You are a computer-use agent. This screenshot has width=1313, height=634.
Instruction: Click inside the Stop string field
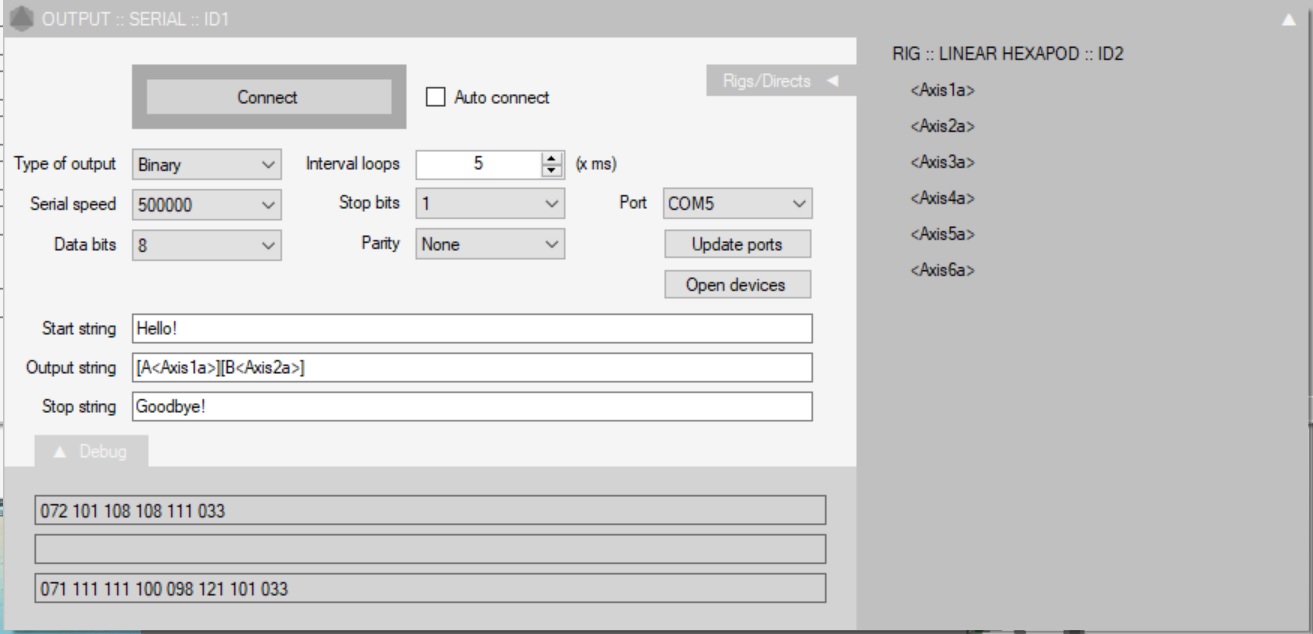click(x=472, y=407)
